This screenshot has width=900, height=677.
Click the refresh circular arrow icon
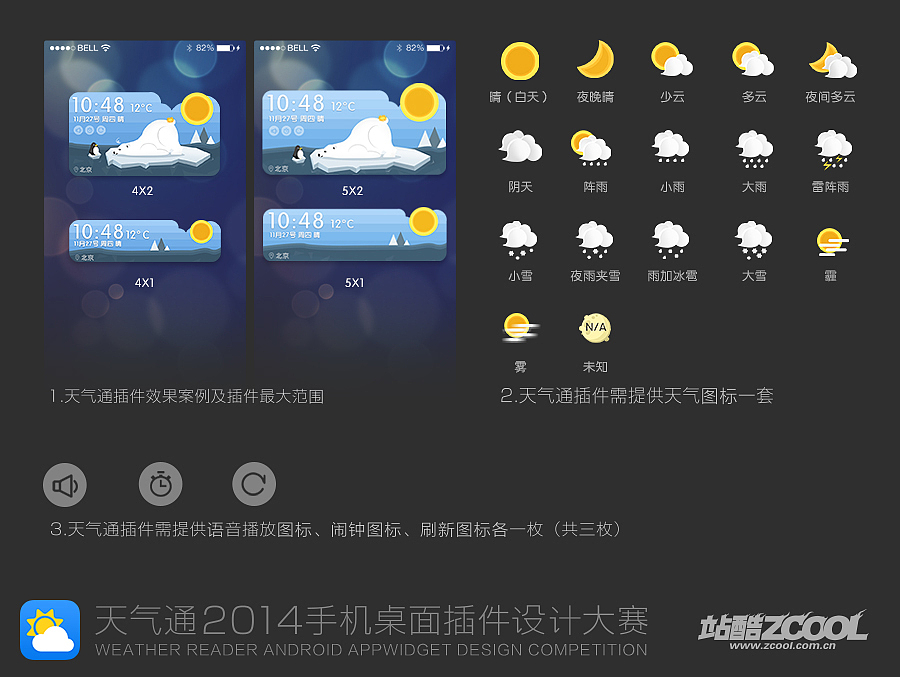254,484
